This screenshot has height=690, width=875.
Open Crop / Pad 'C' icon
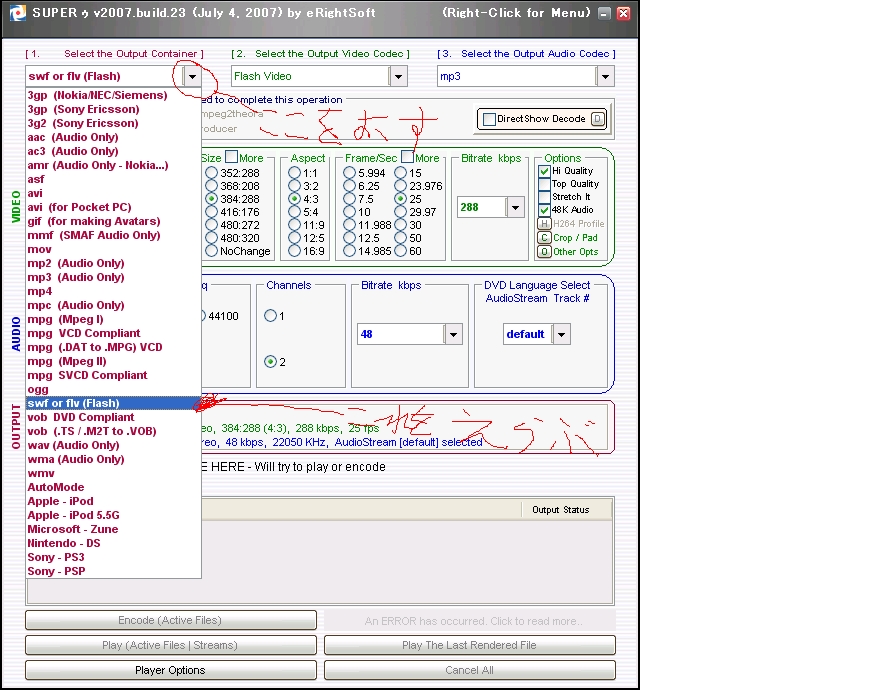544,238
